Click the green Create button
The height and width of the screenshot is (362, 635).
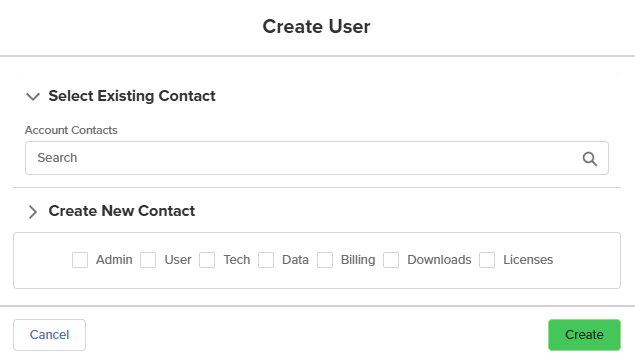[584, 335]
